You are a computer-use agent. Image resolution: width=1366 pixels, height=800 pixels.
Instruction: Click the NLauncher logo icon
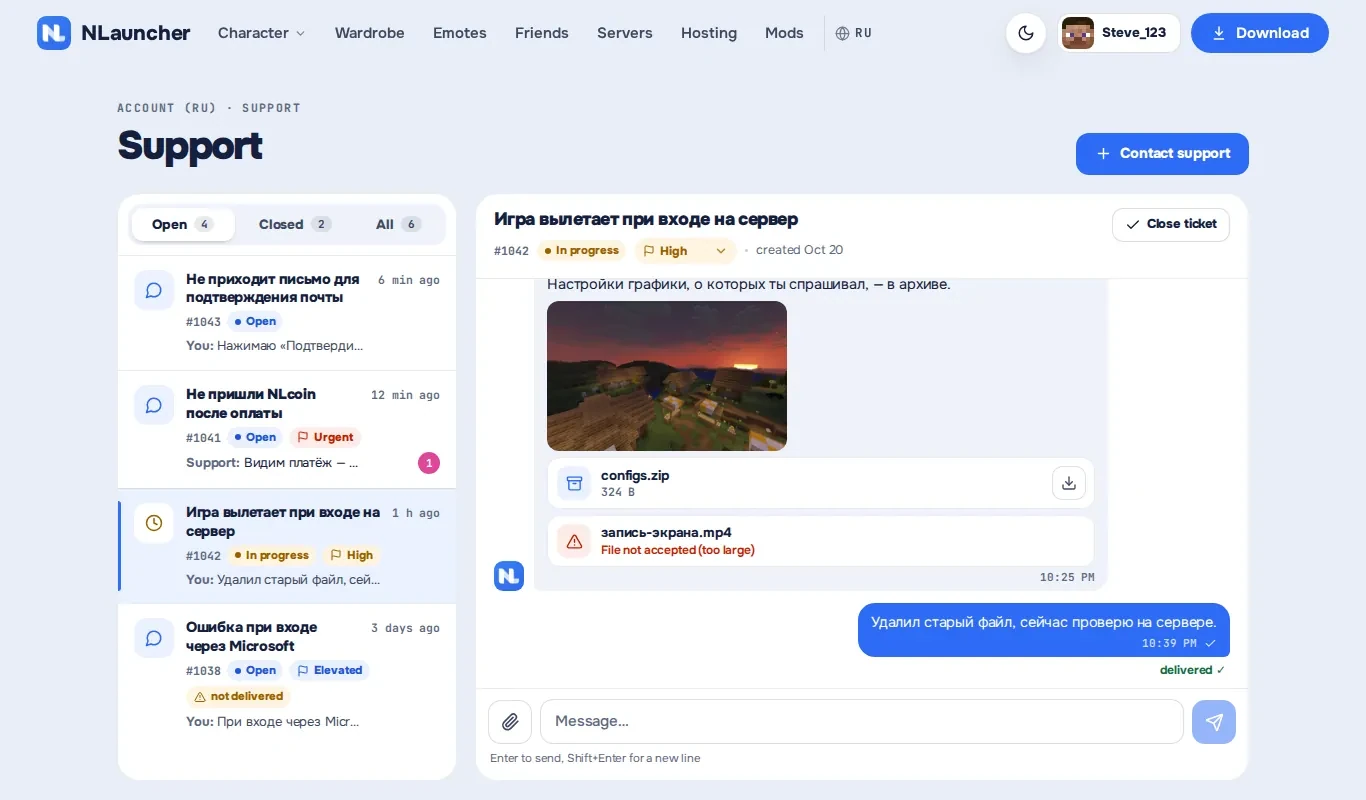tap(54, 33)
